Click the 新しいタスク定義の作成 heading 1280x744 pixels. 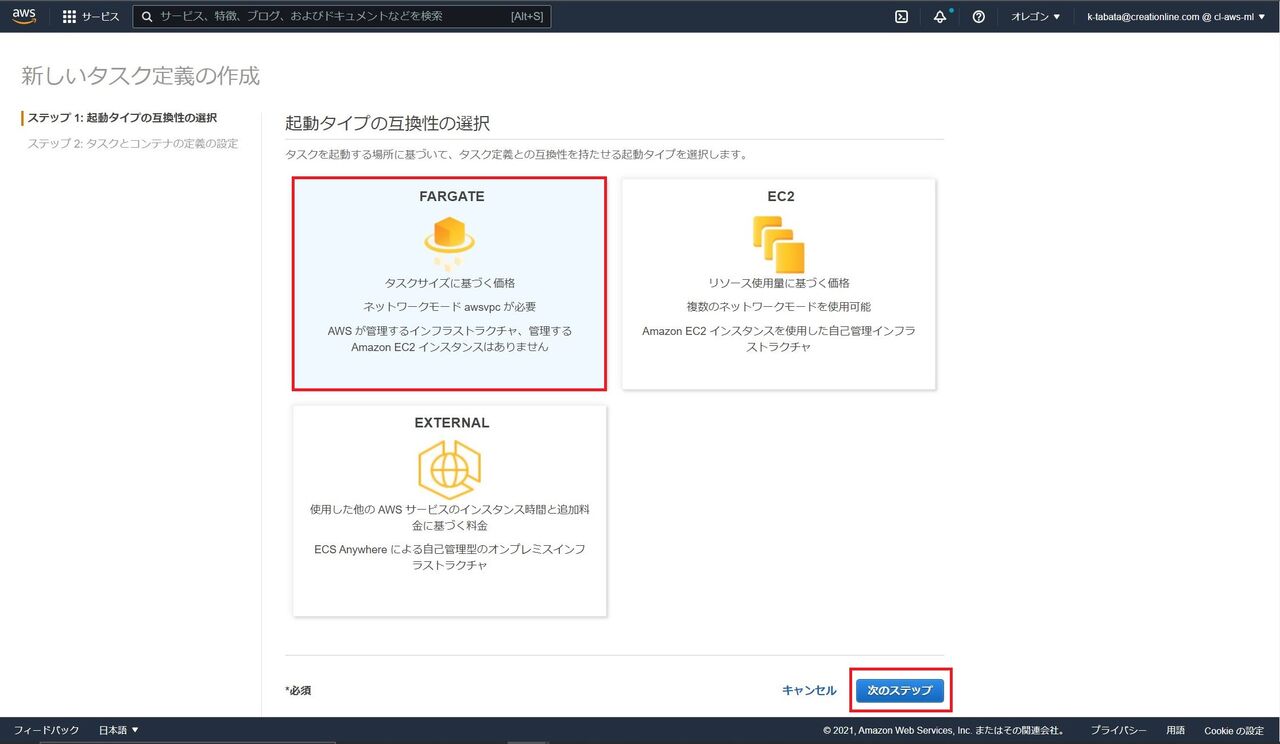coord(140,76)
